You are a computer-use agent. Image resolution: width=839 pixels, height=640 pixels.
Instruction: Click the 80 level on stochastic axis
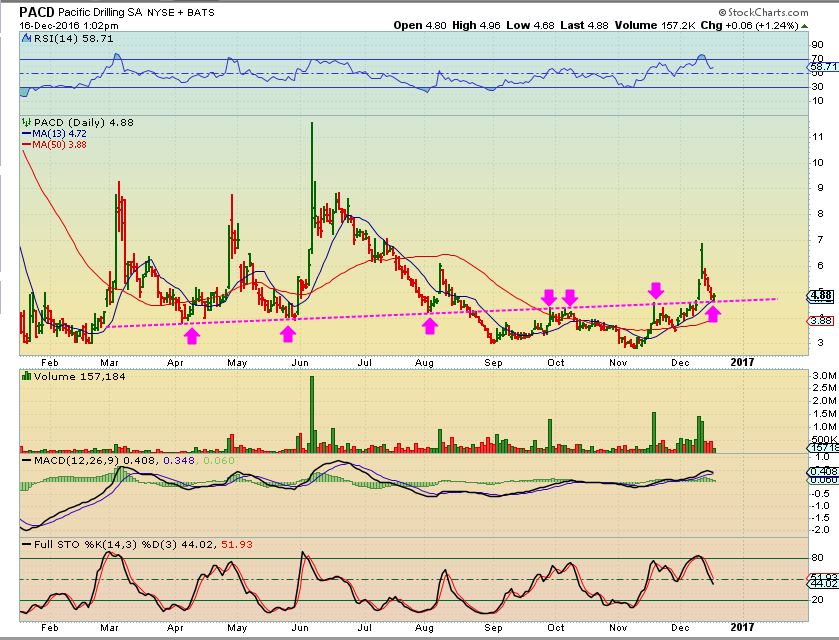coord(817,558)
